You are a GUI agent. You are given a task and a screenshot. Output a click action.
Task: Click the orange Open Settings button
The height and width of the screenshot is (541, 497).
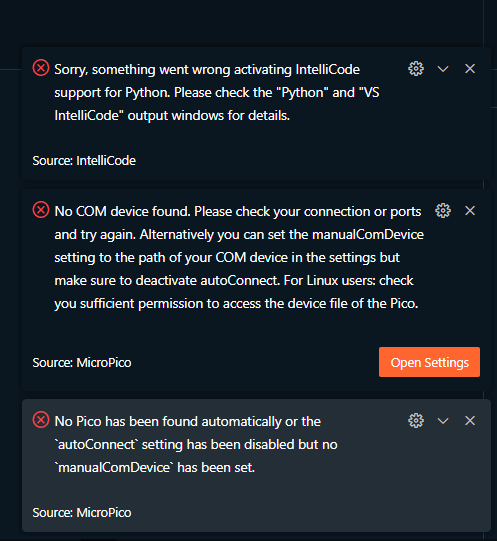(x=429, y=362)
